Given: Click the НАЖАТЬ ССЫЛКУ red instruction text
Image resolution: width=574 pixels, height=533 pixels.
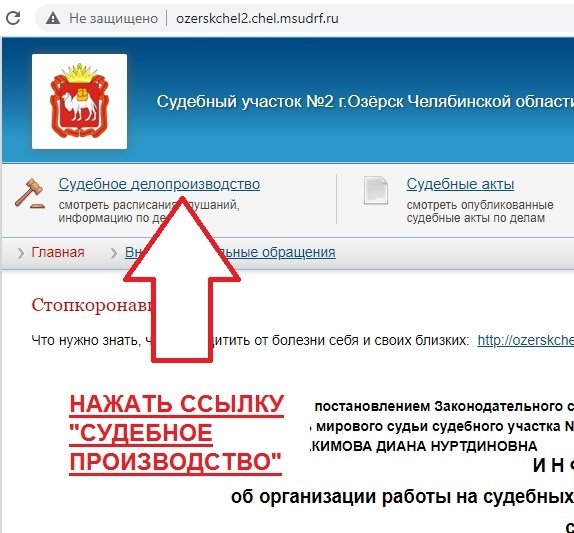Looking at the screenshot, I should point(176,404).
